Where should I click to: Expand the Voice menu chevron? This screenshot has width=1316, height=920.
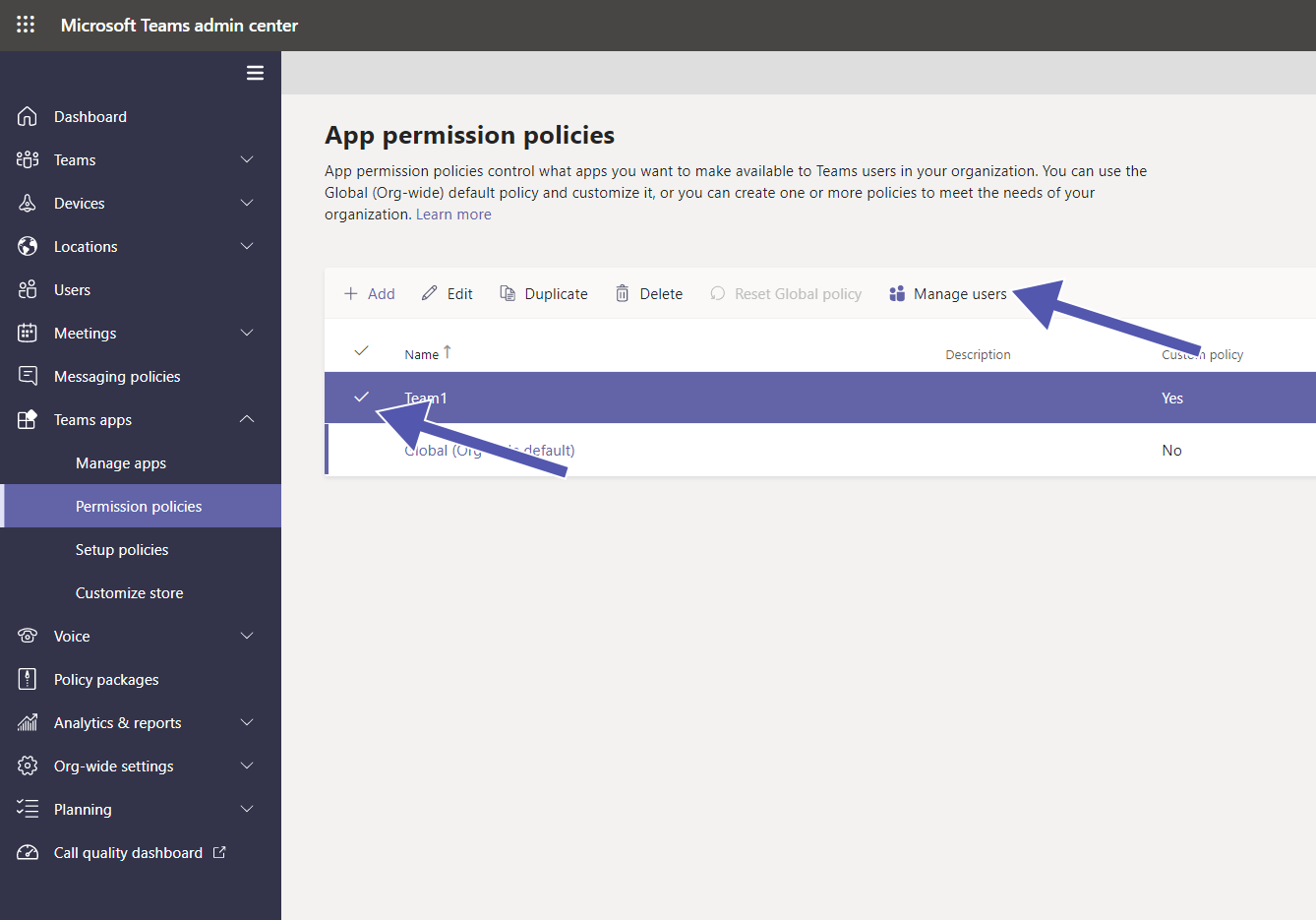tap(247, 636)
